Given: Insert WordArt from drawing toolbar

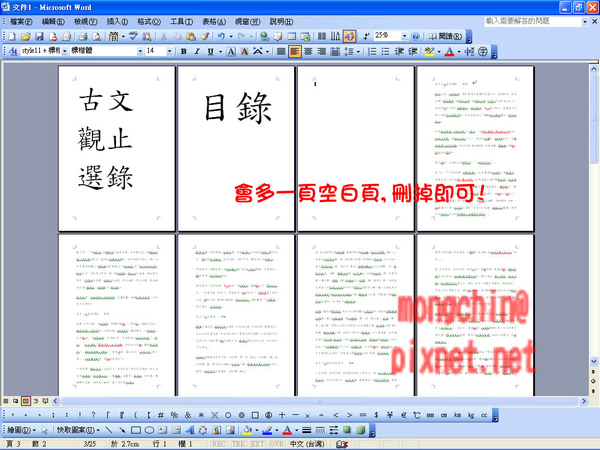Looking at the screenshot, I should [189, 430].
